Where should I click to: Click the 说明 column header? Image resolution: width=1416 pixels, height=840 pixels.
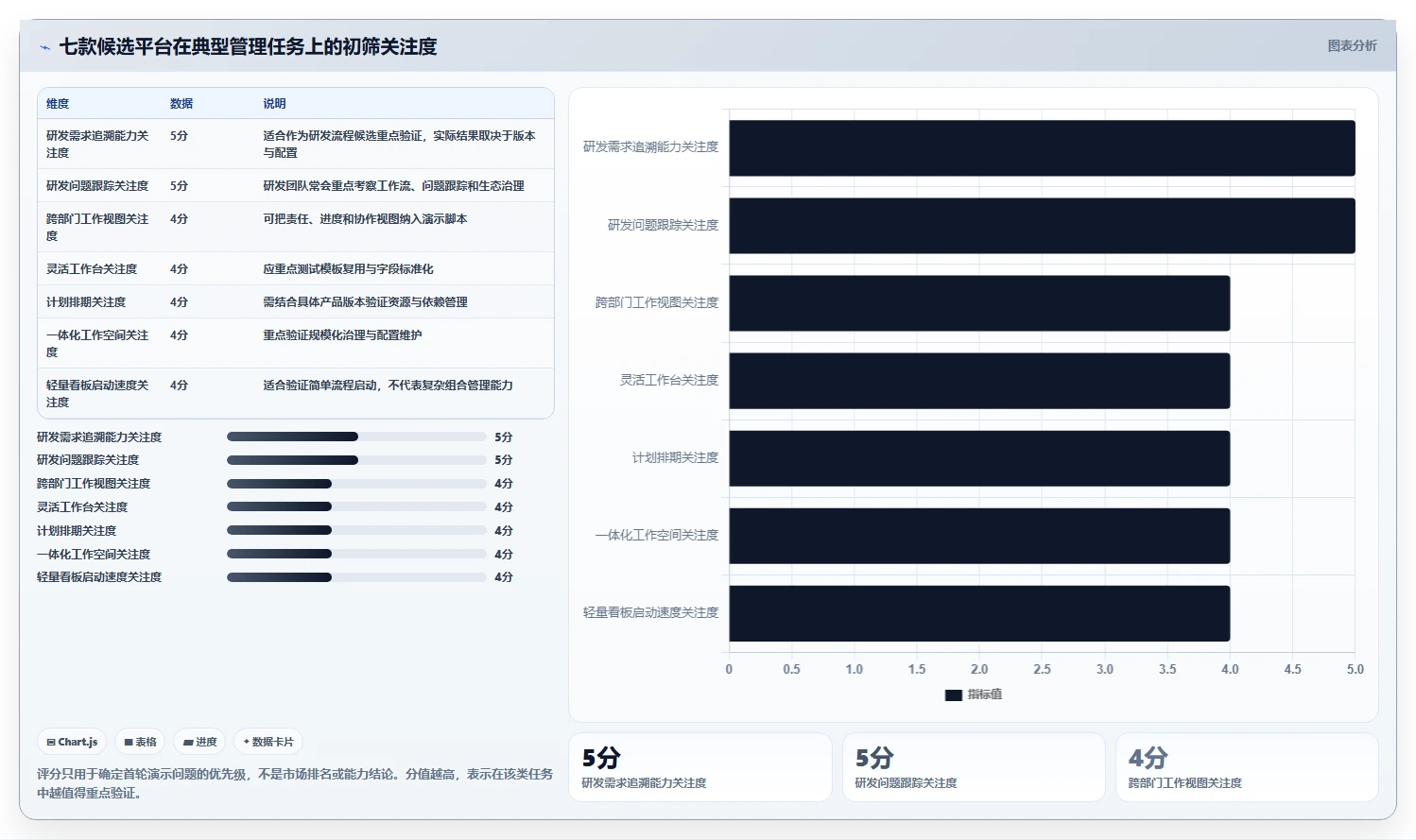tap(274, 104)
